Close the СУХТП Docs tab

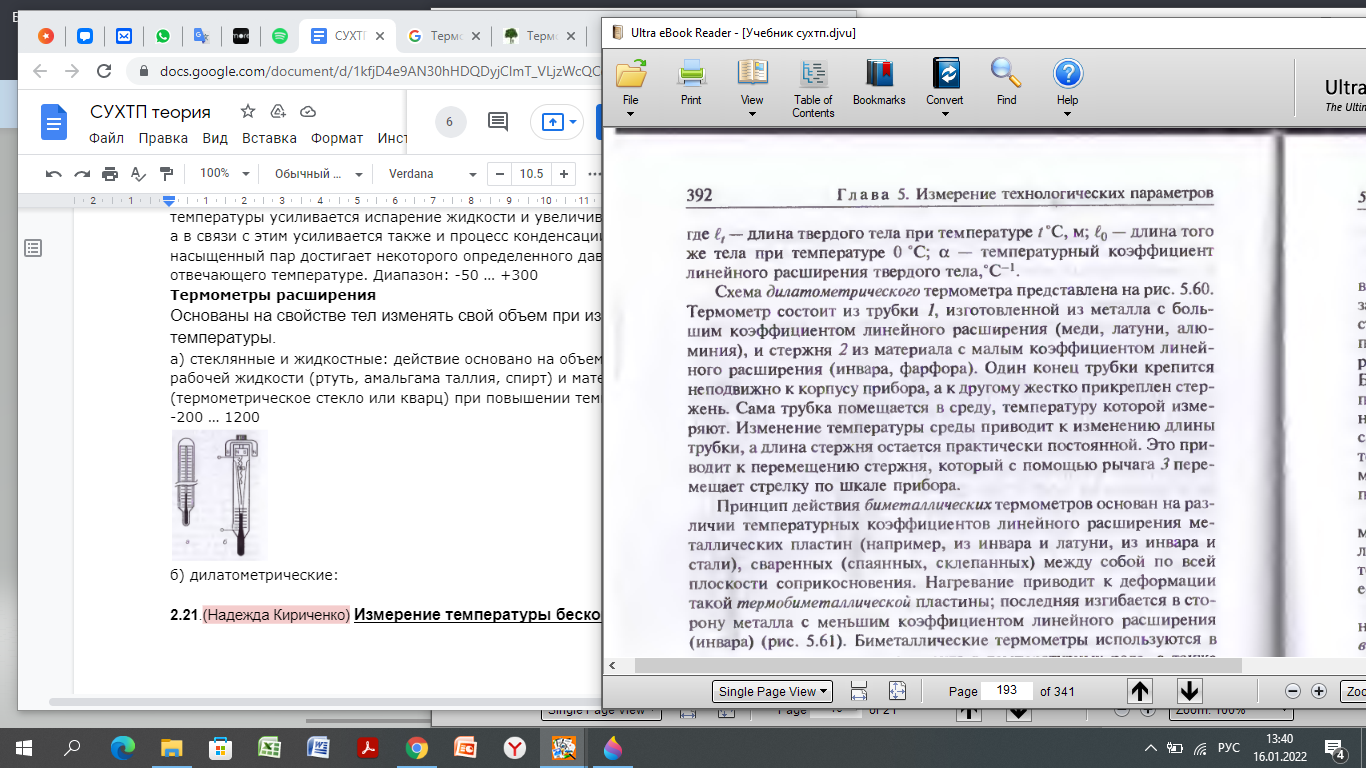coord(381,36)
